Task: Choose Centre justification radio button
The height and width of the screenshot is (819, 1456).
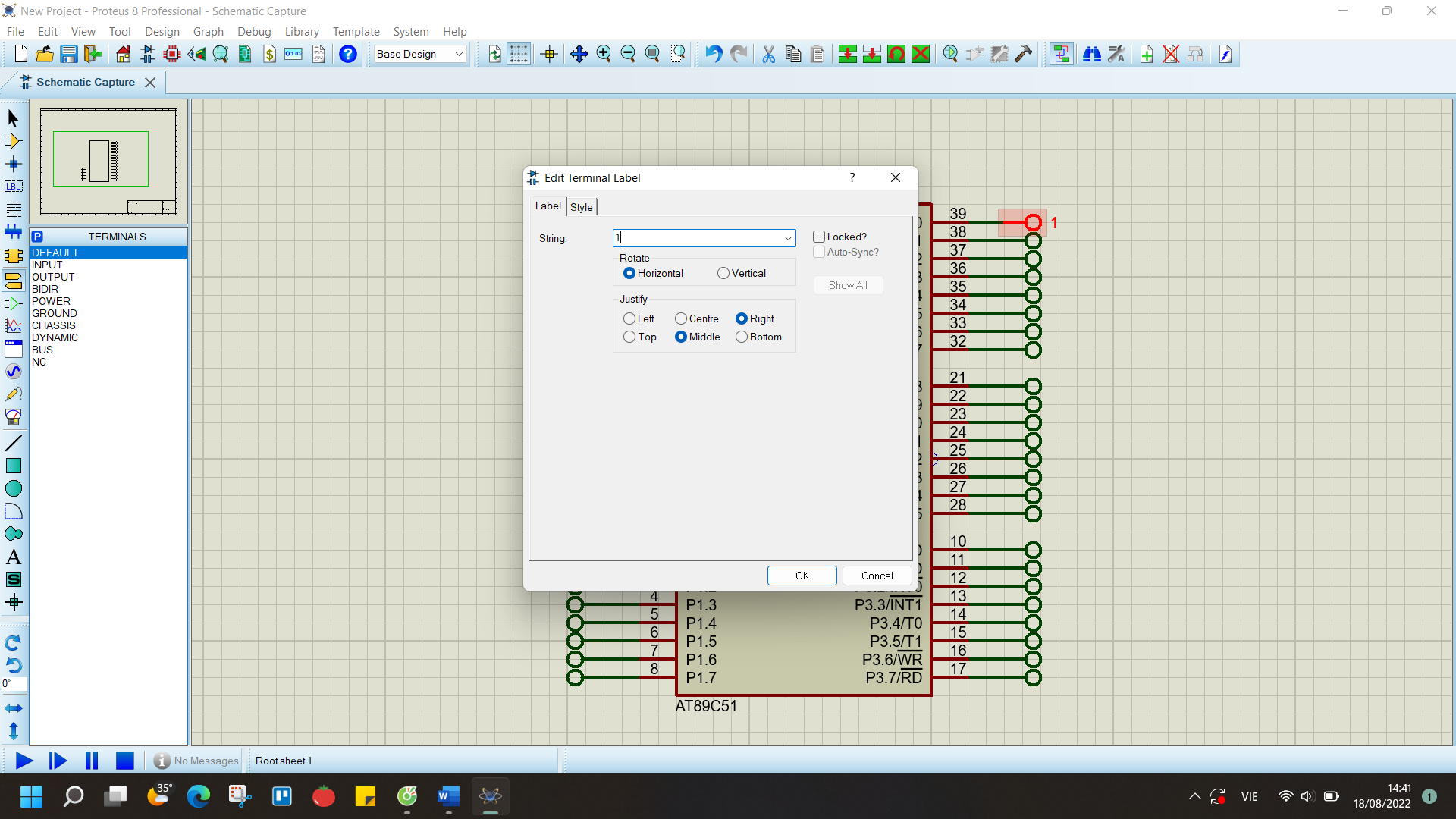Action: [x=681, y=318]
